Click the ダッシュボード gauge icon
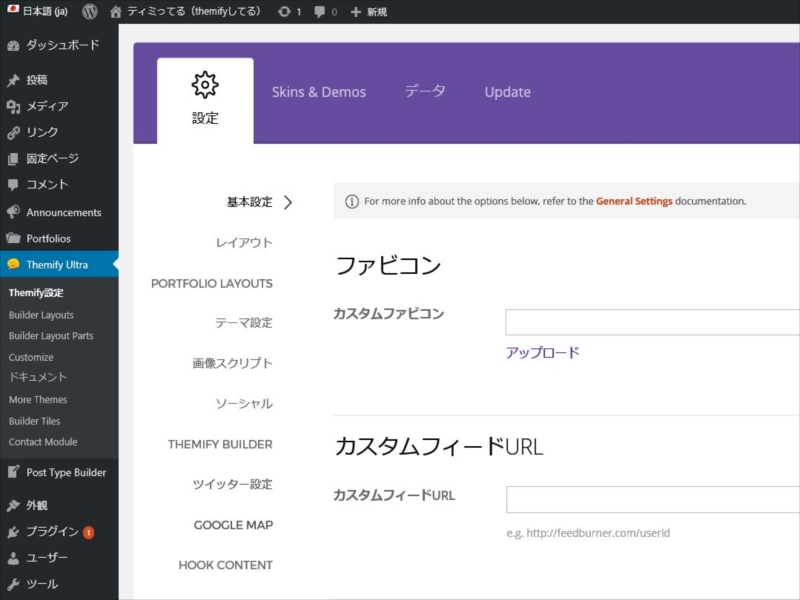Screen dimensions: 800x600 coord(13,45)
